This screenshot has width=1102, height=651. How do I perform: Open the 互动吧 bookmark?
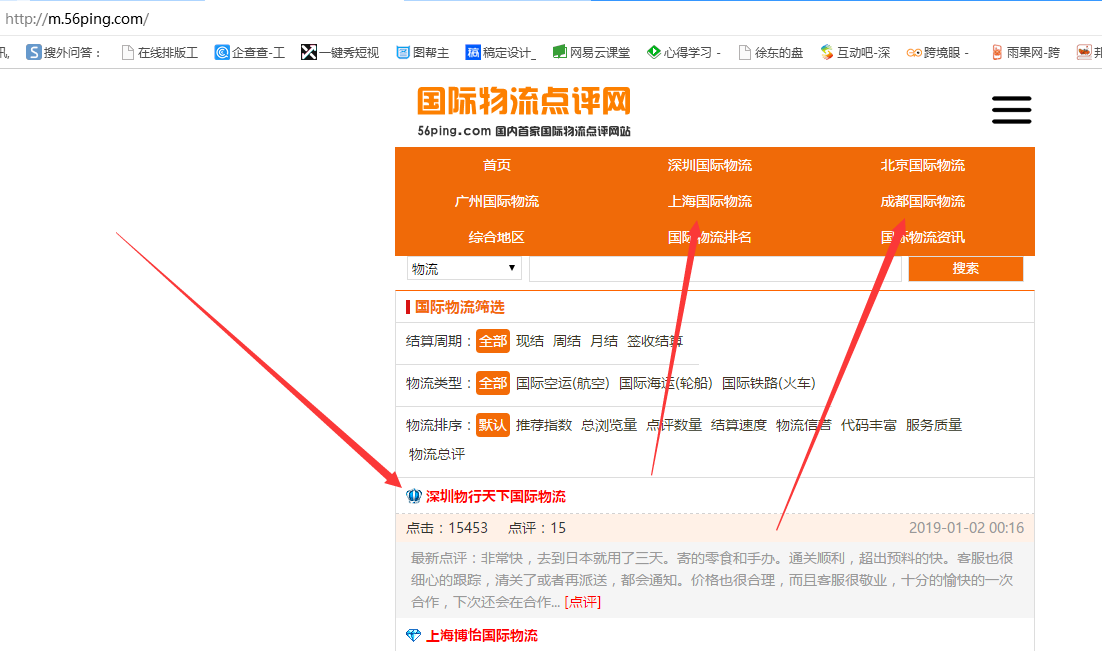click(x=854, y=52)
